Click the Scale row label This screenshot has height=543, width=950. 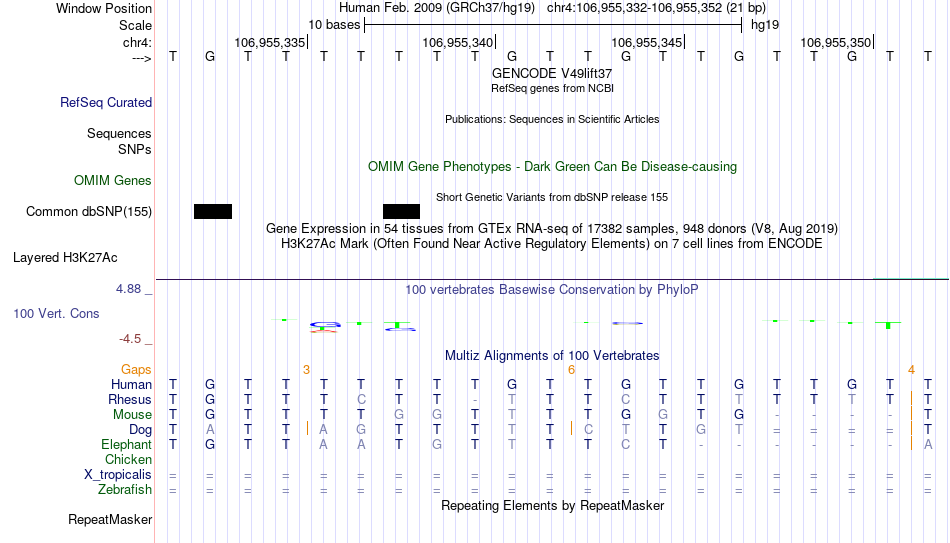pos(135,25)
